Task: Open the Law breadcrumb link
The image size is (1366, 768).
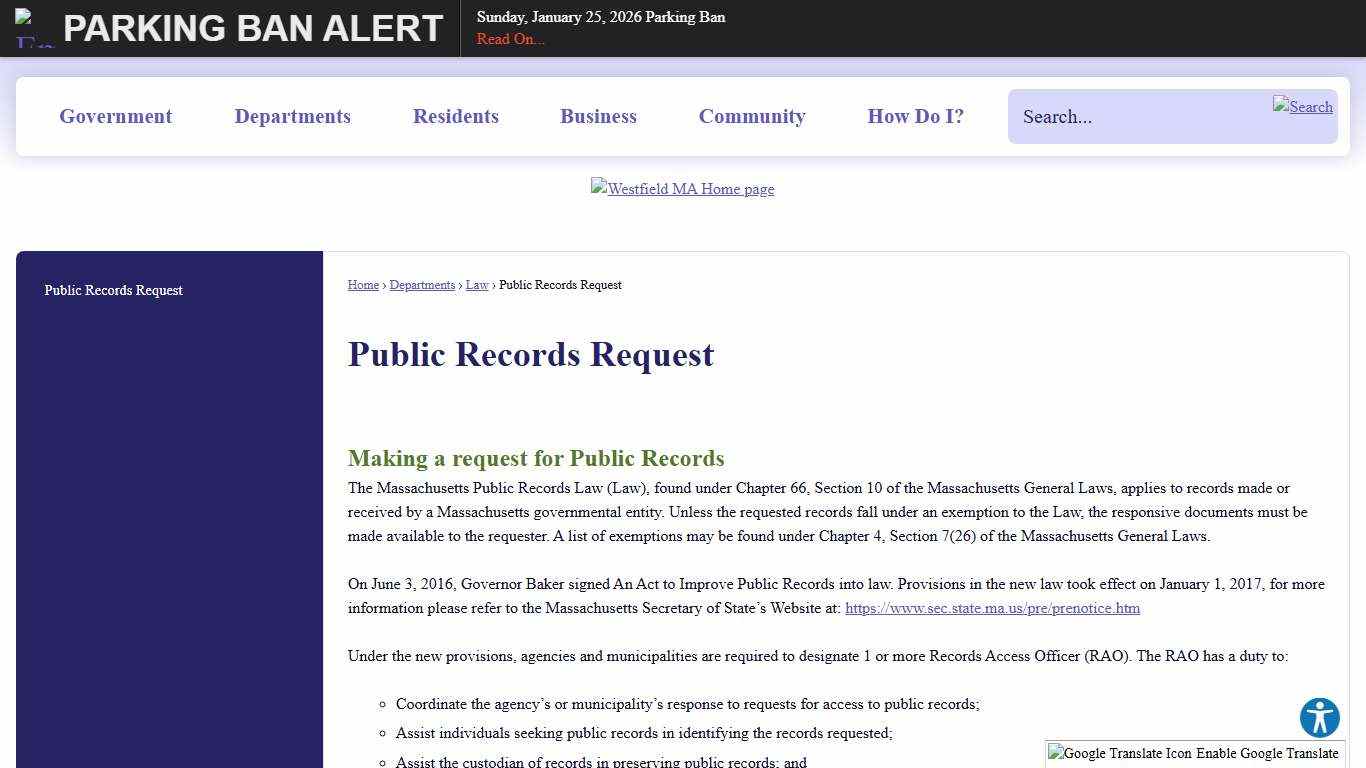Action: click(477, 285)
